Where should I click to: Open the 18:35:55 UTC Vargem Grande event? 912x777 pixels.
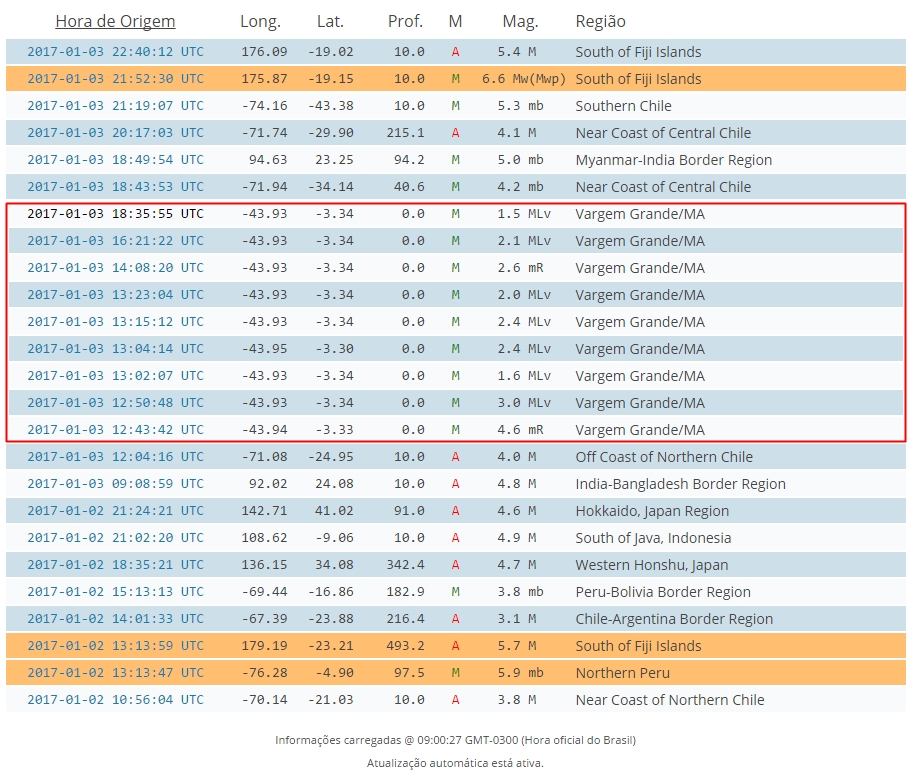tap(115, 213)
